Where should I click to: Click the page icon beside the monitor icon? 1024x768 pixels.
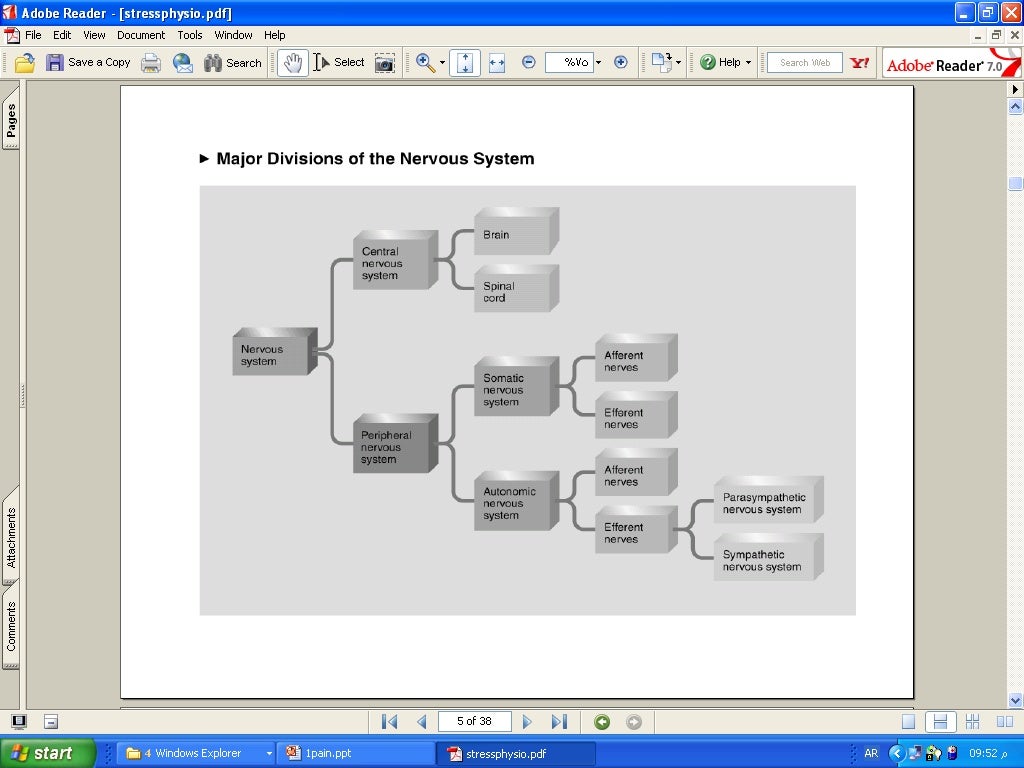click(51, 722)
